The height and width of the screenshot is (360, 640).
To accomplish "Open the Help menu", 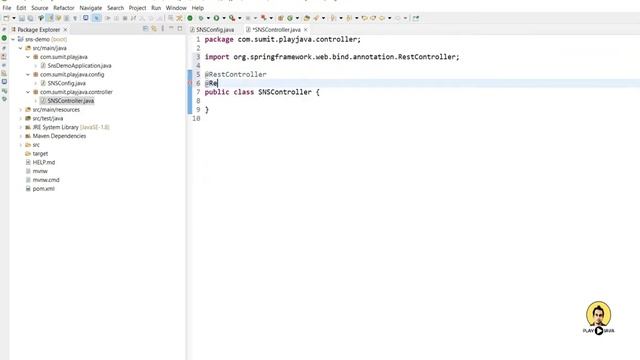I will (x=198, y=8).
